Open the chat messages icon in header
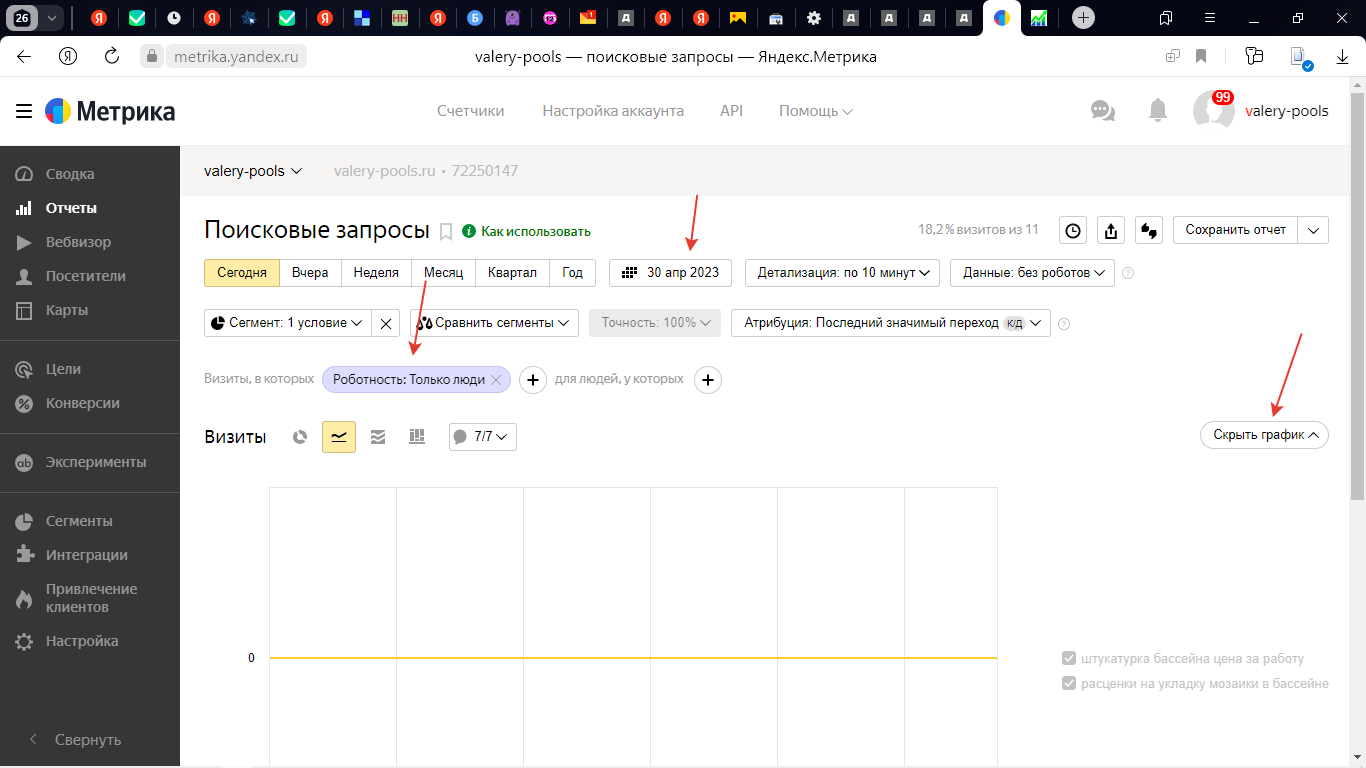This screenshot has width=1366, height=768. pos(1103,111)
